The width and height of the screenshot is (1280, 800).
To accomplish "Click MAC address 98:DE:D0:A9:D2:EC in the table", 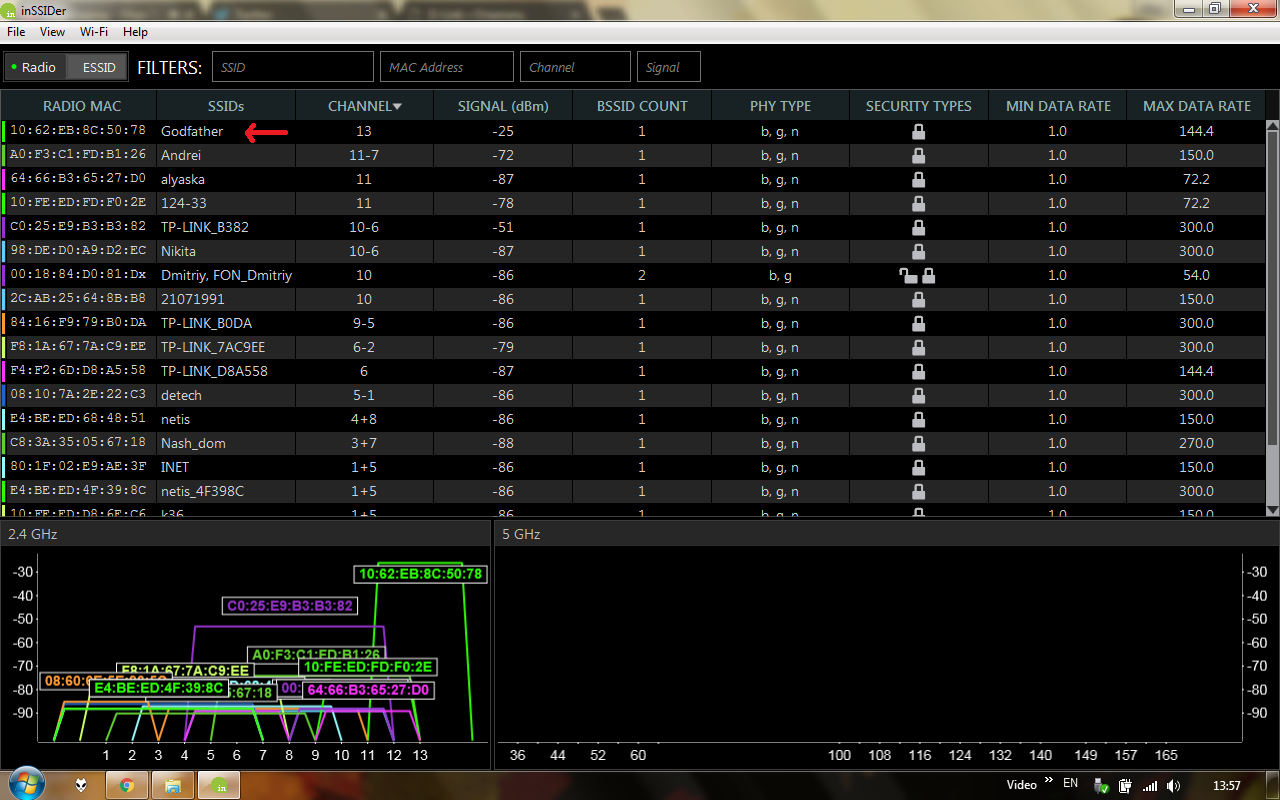I will (x=78, y=251).
